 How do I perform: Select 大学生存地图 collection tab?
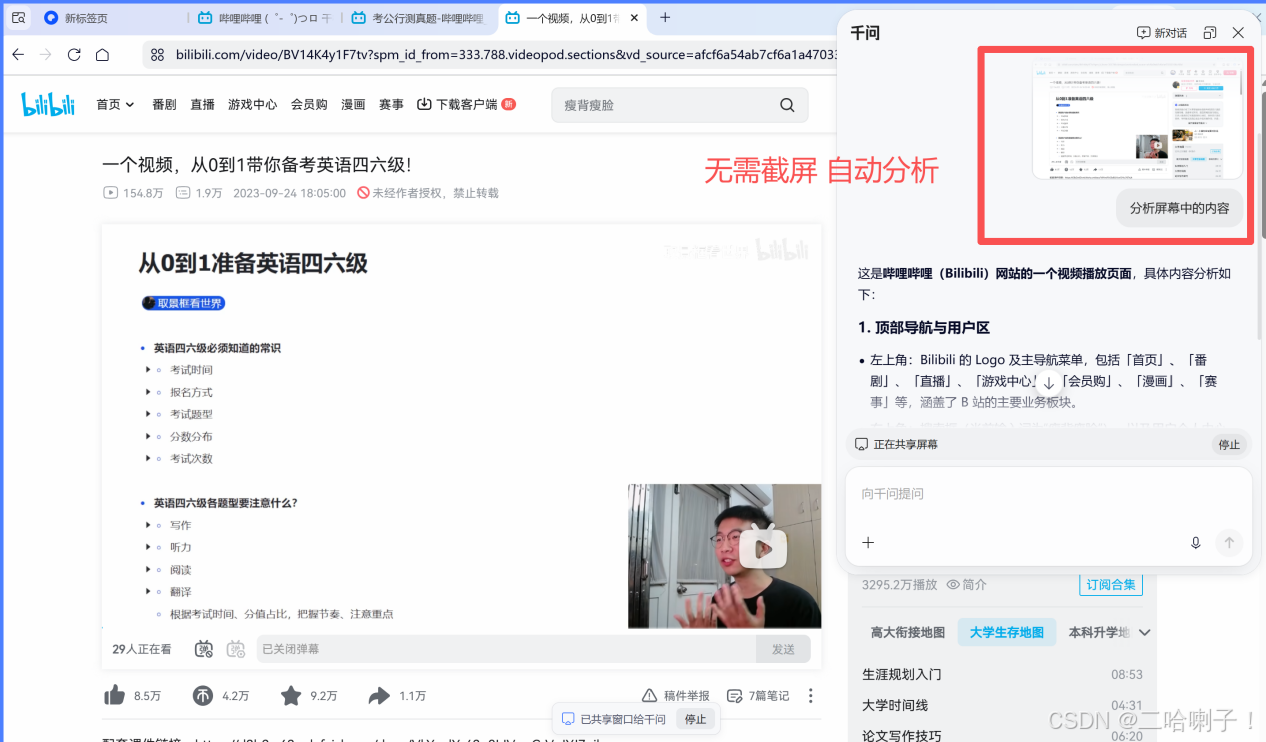(1006, 632)
